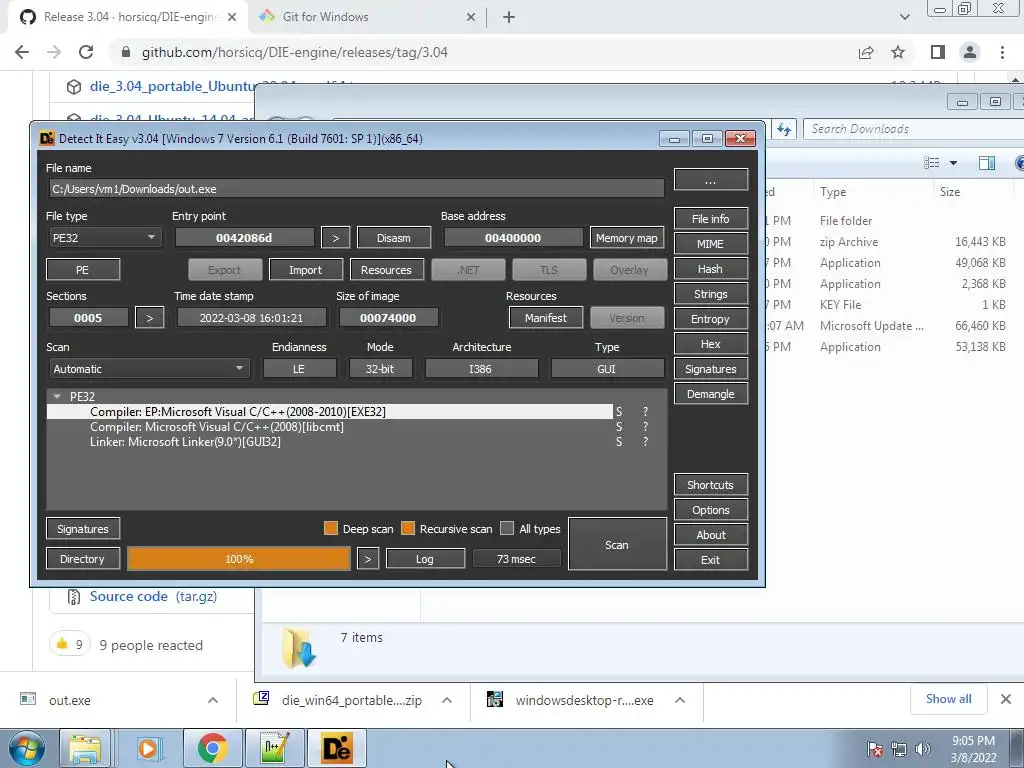Open Notepad++ from the taskbar
The image size is (1024, 768).
pyautogui.click(x=274, y=748)
